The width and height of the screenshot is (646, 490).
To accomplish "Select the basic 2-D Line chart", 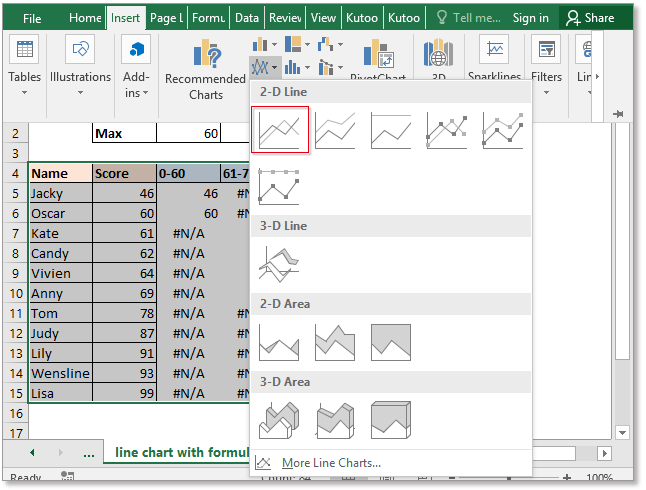I will tap(279, 130).
